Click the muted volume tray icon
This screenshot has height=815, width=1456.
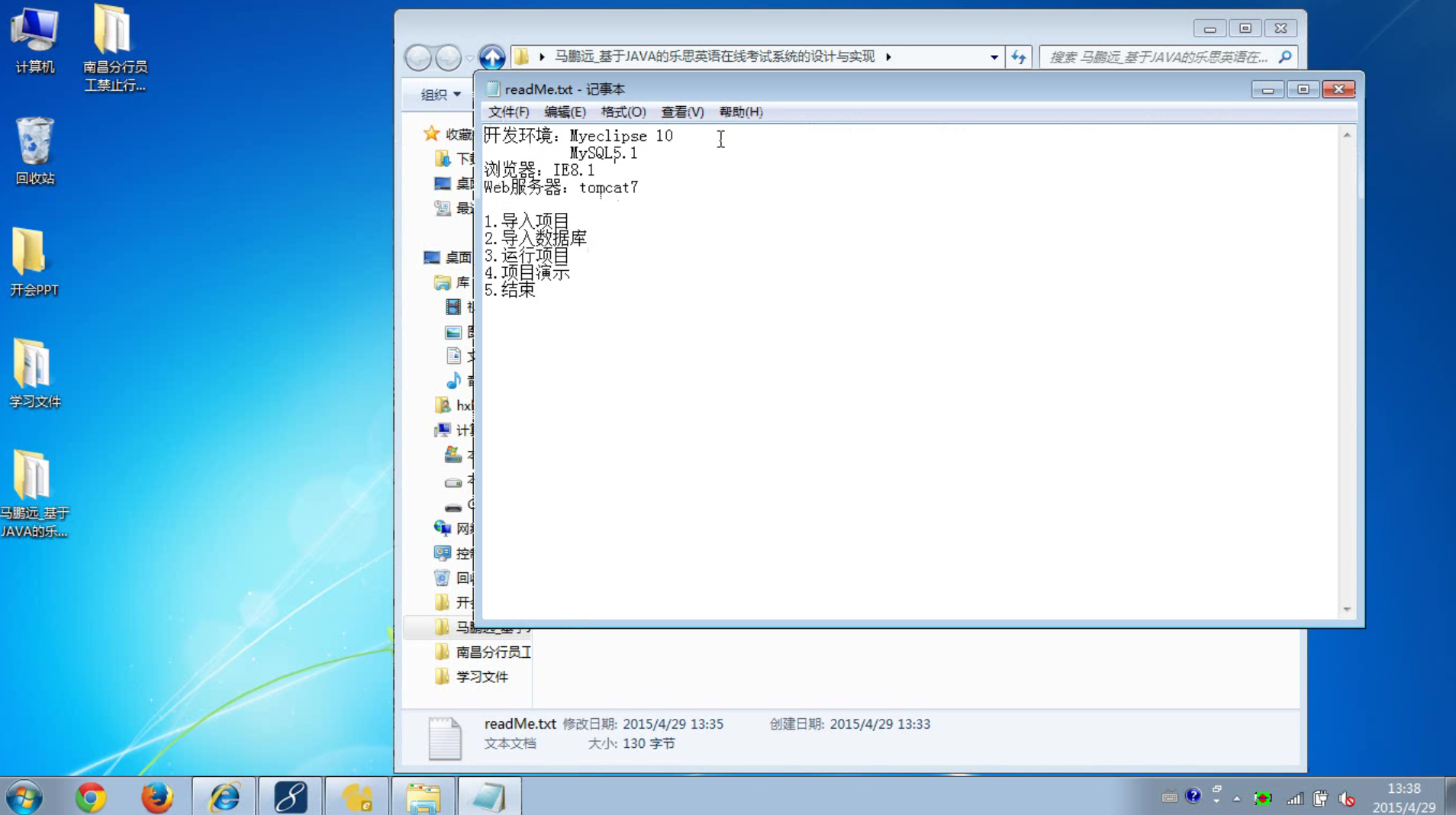coord(1347,798)
